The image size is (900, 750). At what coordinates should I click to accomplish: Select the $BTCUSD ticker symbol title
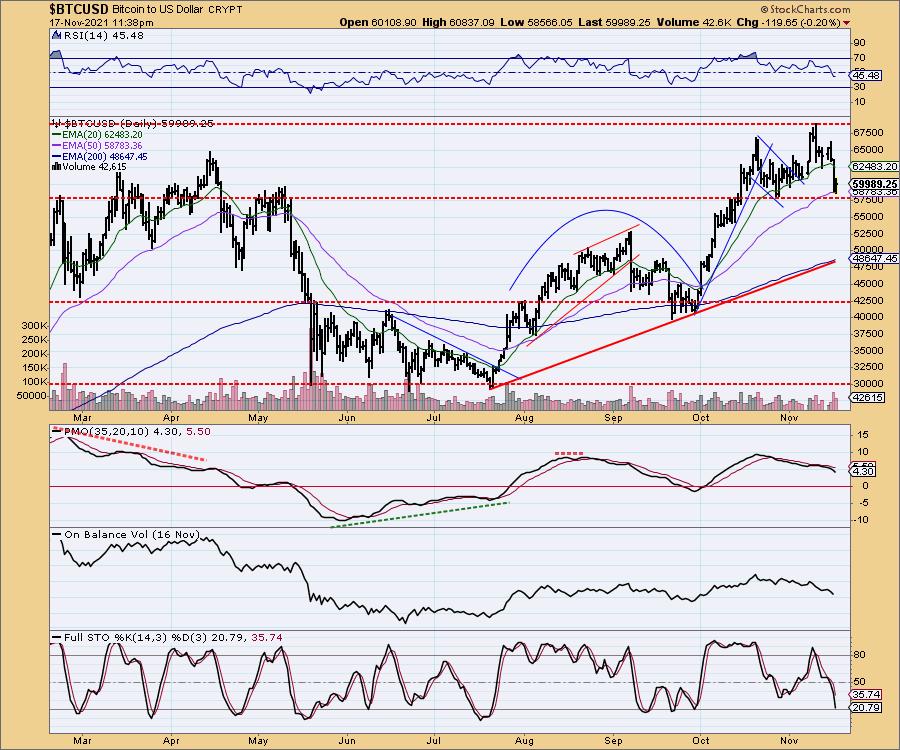click(x=79, y=9)
